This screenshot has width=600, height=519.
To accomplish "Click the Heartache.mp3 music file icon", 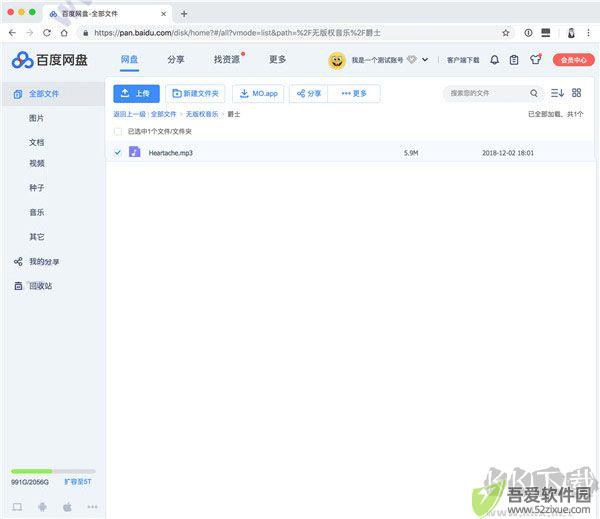I will pos(134,152).
